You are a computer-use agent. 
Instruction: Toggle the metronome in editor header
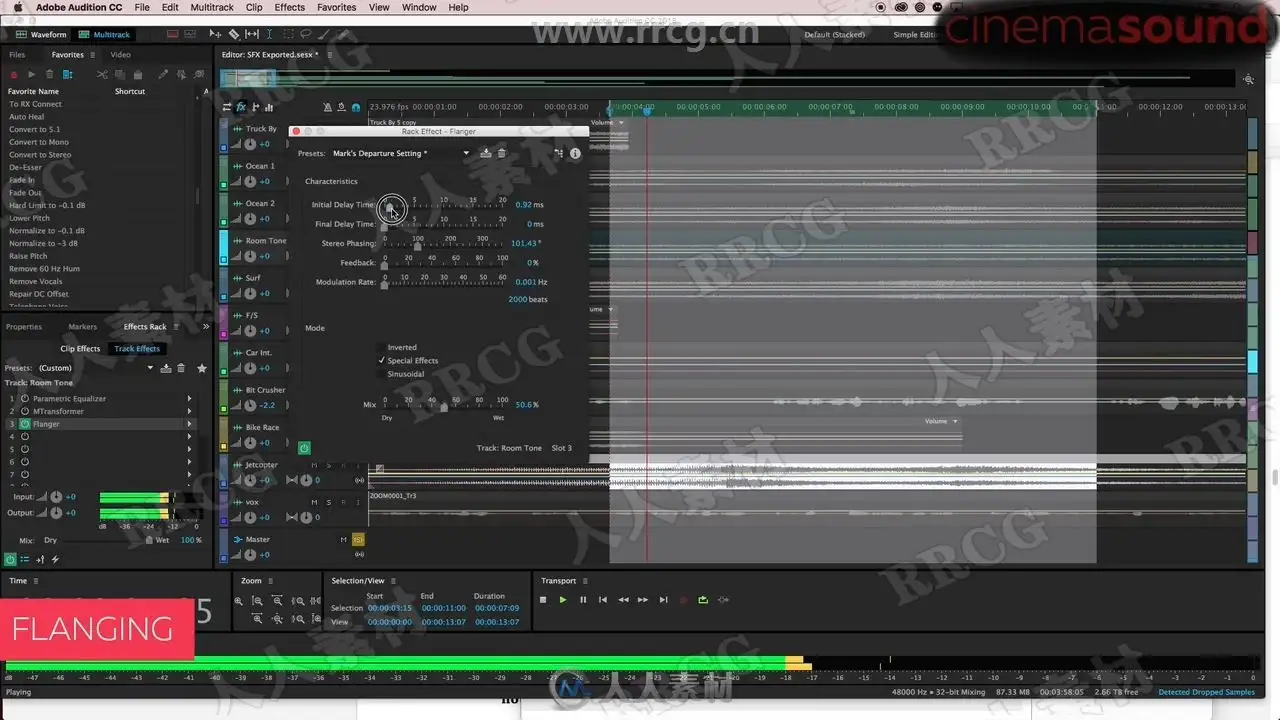click(328, 107)
